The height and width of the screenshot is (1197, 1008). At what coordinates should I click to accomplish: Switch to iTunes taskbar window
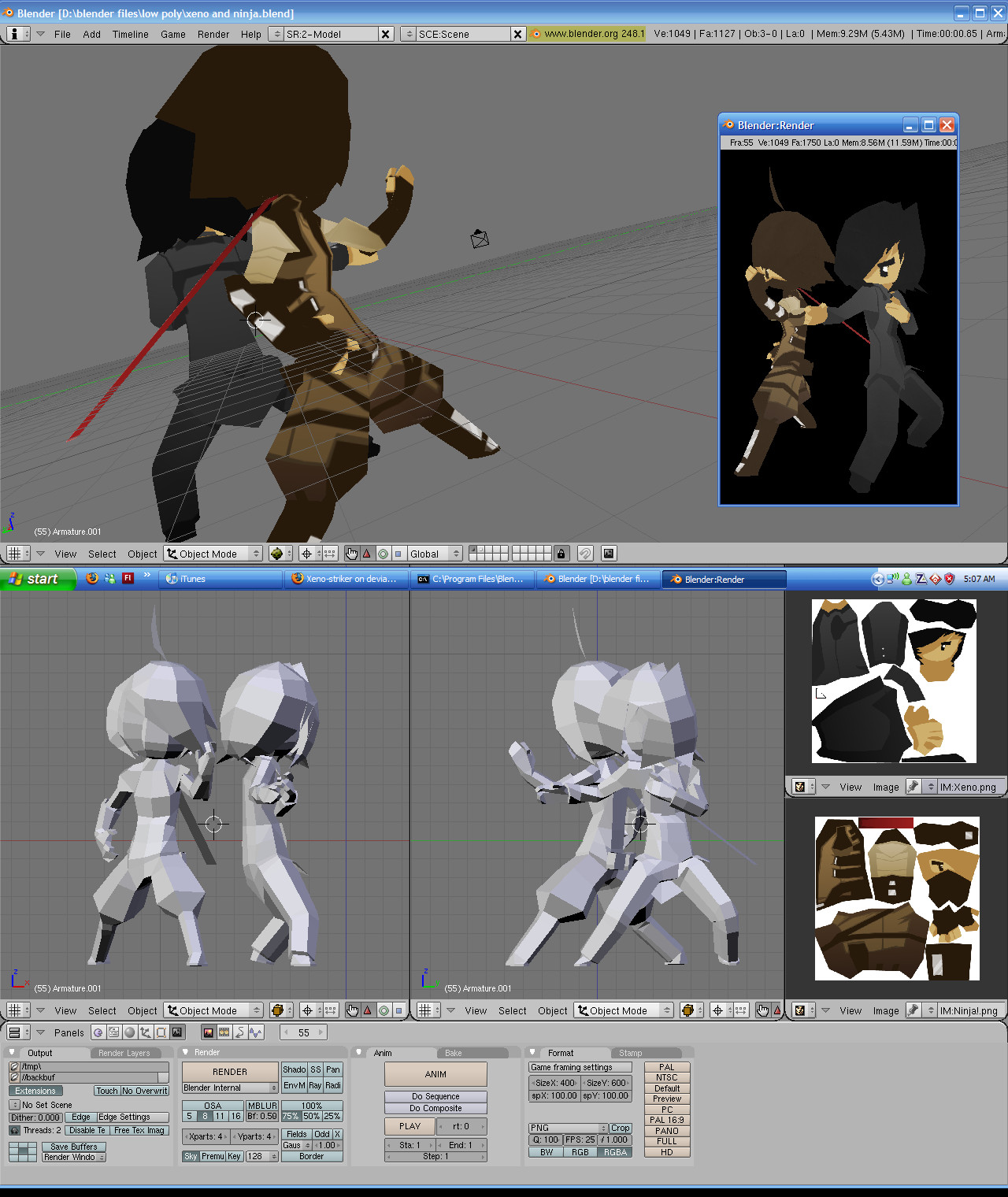(x=220, y=579)
